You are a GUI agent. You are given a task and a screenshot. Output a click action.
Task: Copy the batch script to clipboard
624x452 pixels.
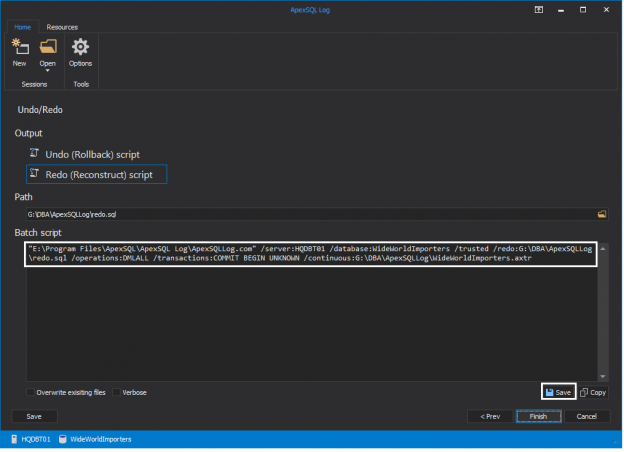593,393
